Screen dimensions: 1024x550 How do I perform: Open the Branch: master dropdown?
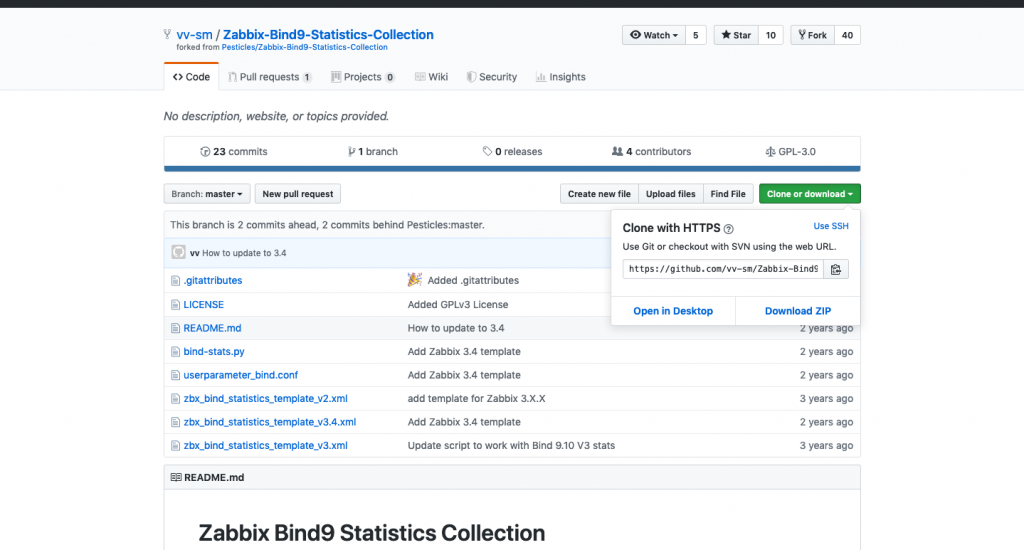[206, 194]
